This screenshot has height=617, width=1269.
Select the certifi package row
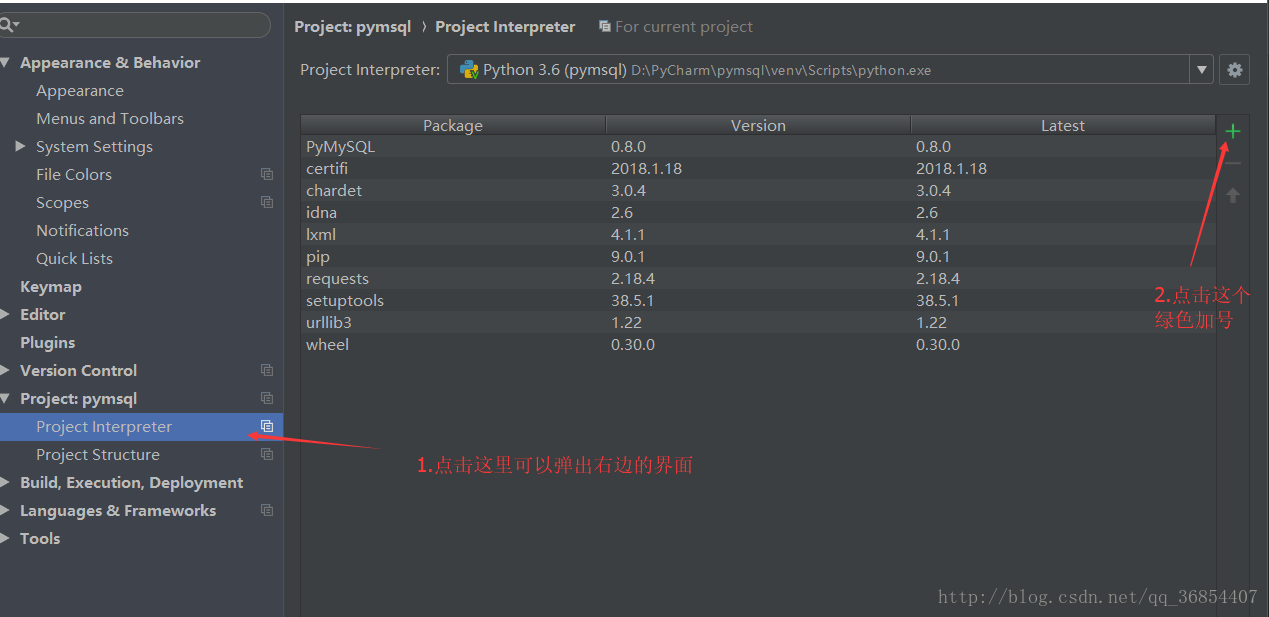point(758,168)
